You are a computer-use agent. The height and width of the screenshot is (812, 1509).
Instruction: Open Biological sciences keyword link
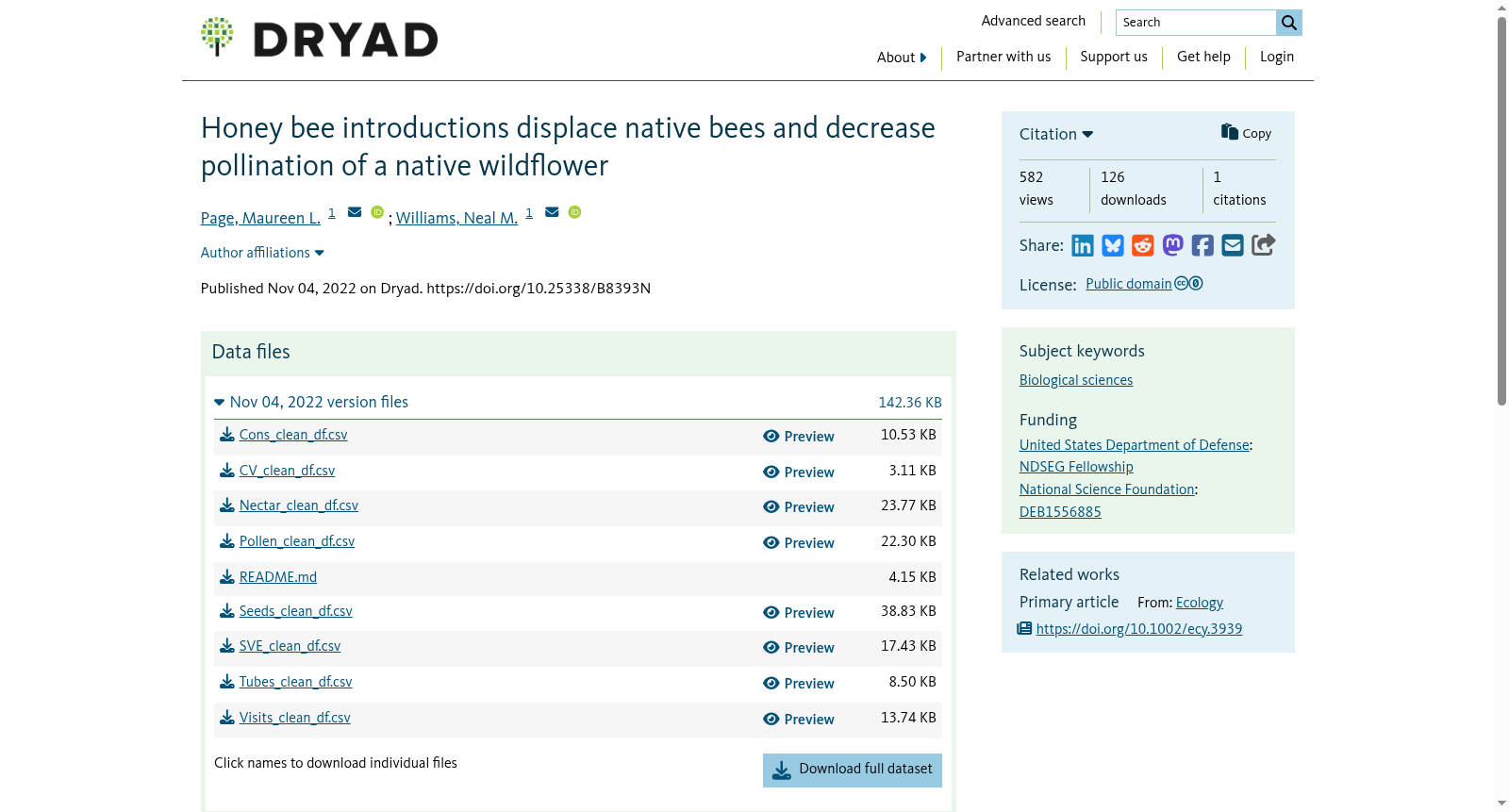coord(1076,380)
